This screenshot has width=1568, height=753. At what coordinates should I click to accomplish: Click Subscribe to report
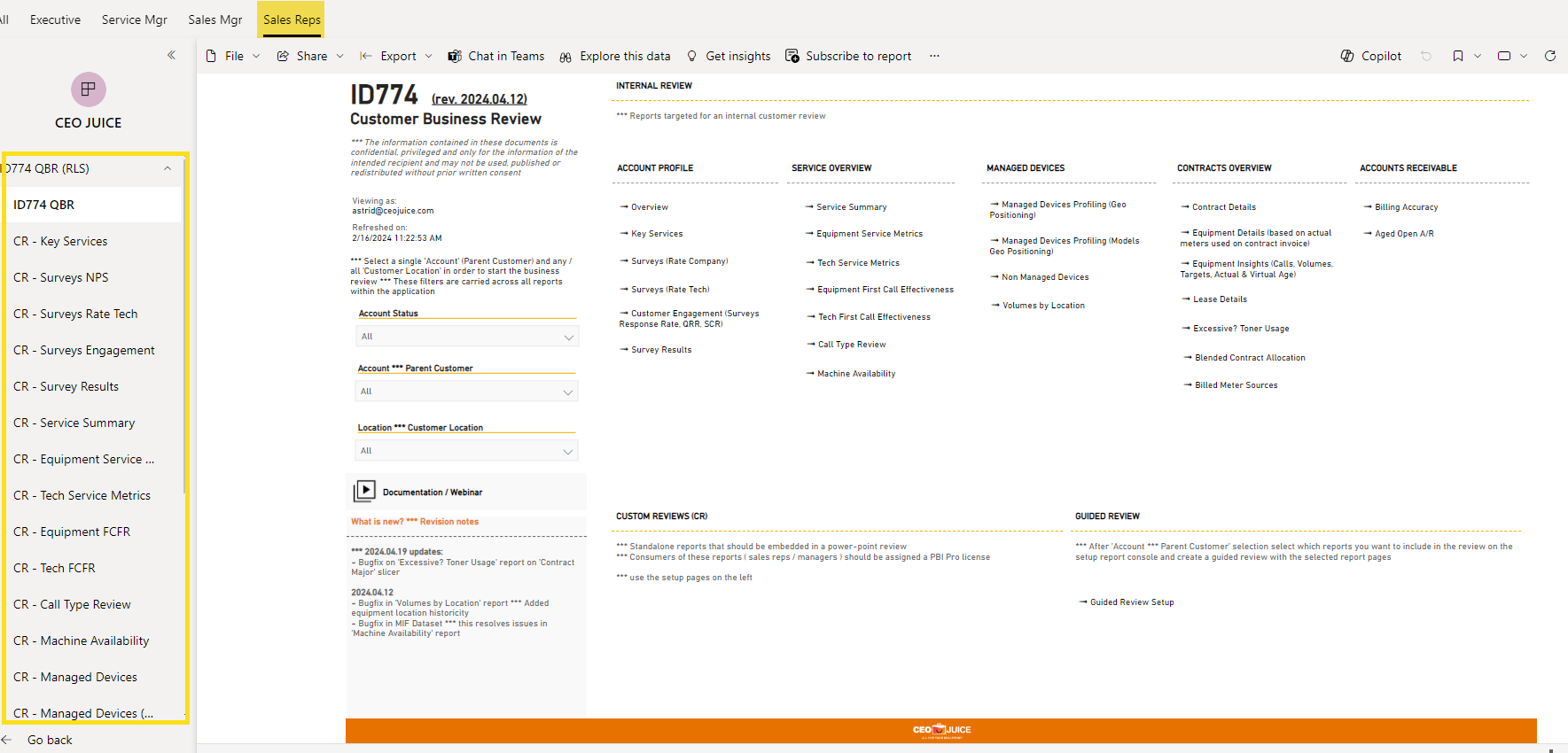tap(848, 56)
